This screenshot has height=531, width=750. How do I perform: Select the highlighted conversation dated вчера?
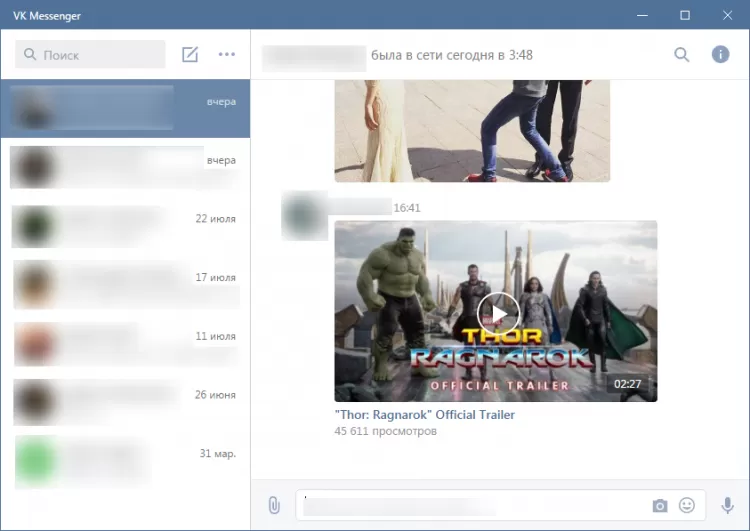pos(125,109)
